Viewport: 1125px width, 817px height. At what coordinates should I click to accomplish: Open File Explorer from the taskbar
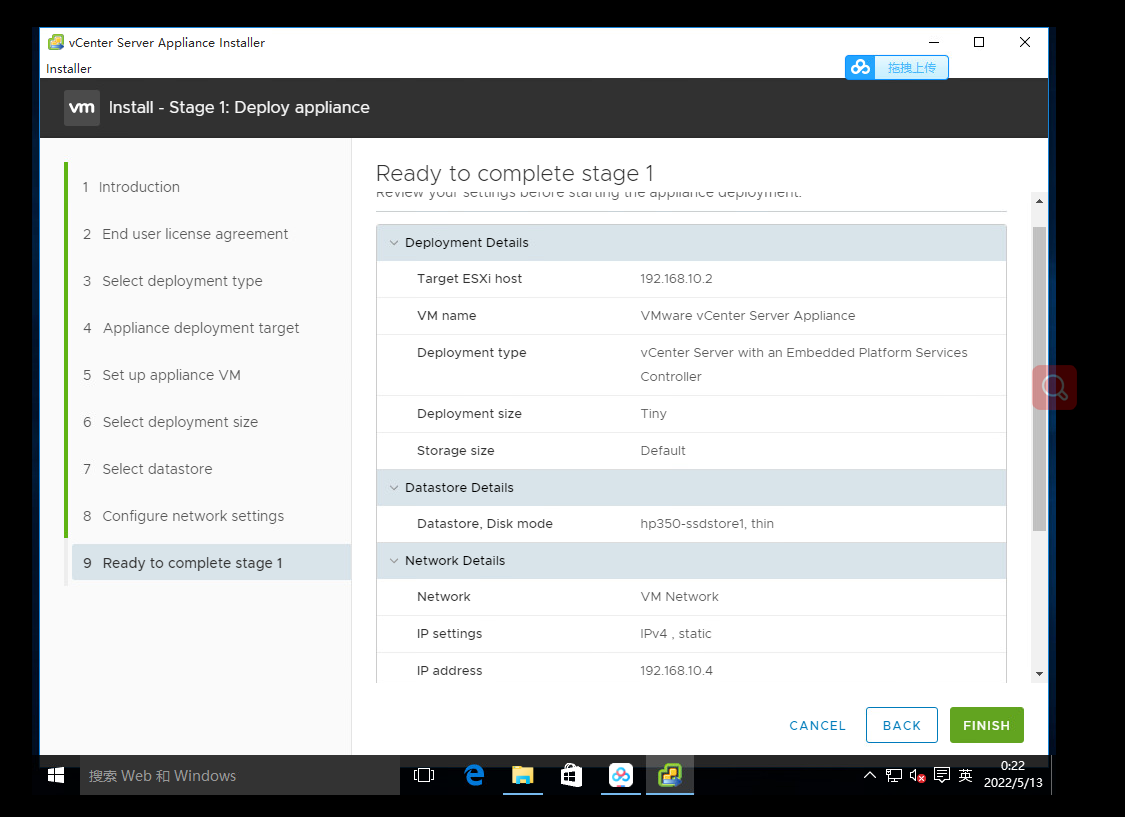click(523, 775)
